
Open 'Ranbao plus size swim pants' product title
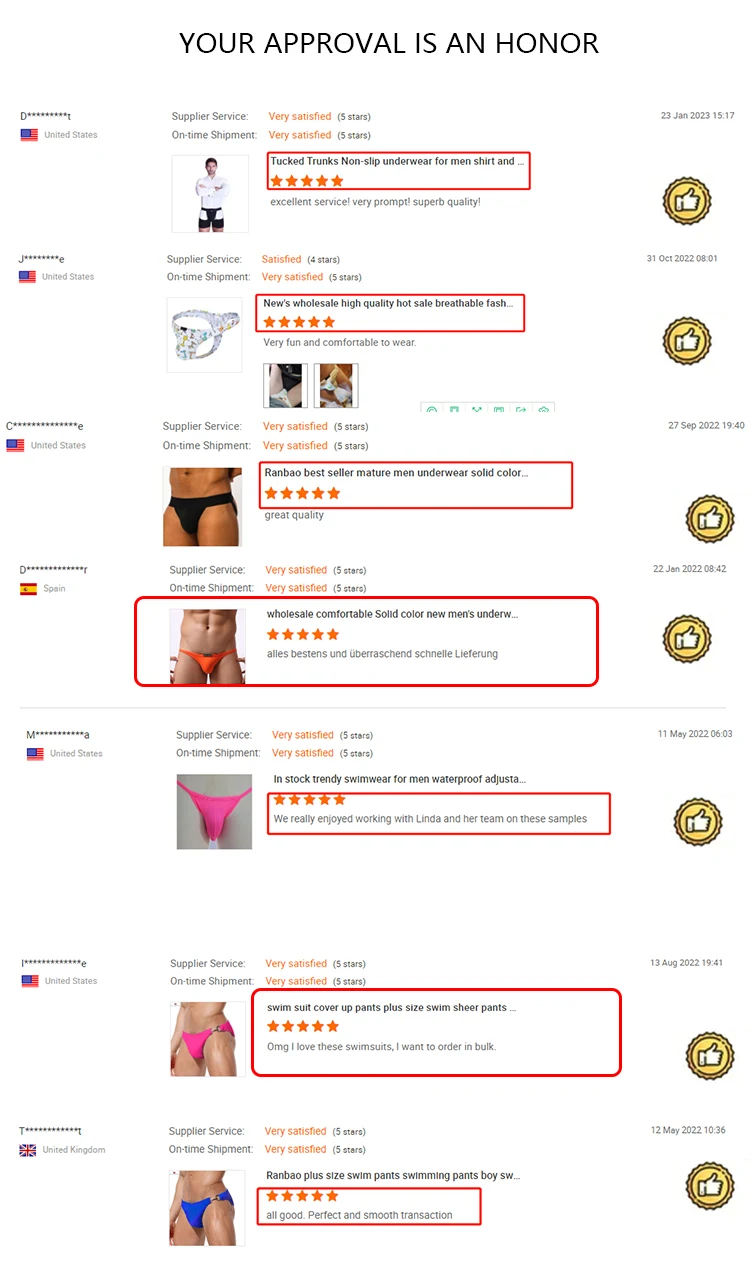pos(393,1176)
